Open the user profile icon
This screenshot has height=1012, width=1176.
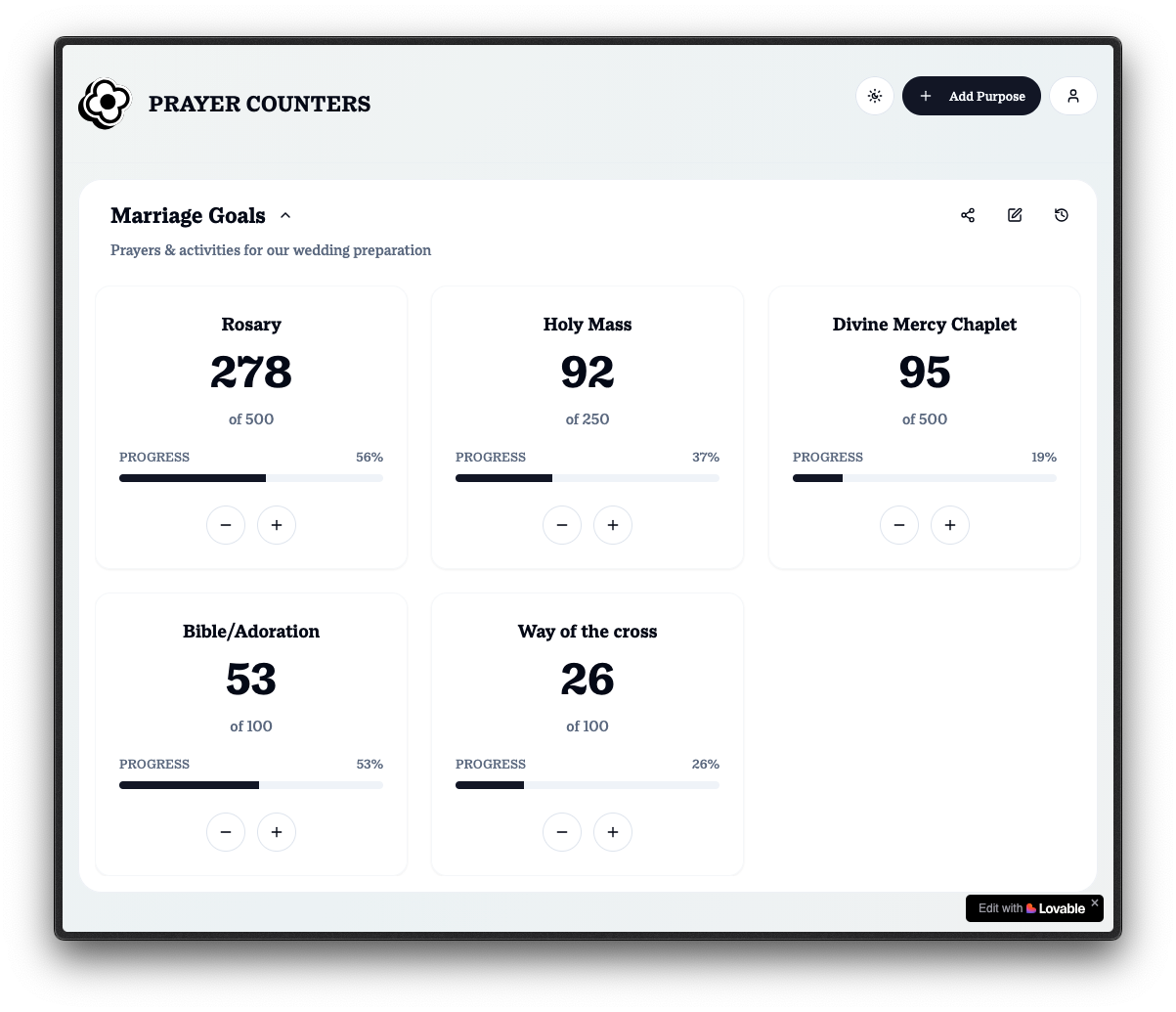(1072, 96)
